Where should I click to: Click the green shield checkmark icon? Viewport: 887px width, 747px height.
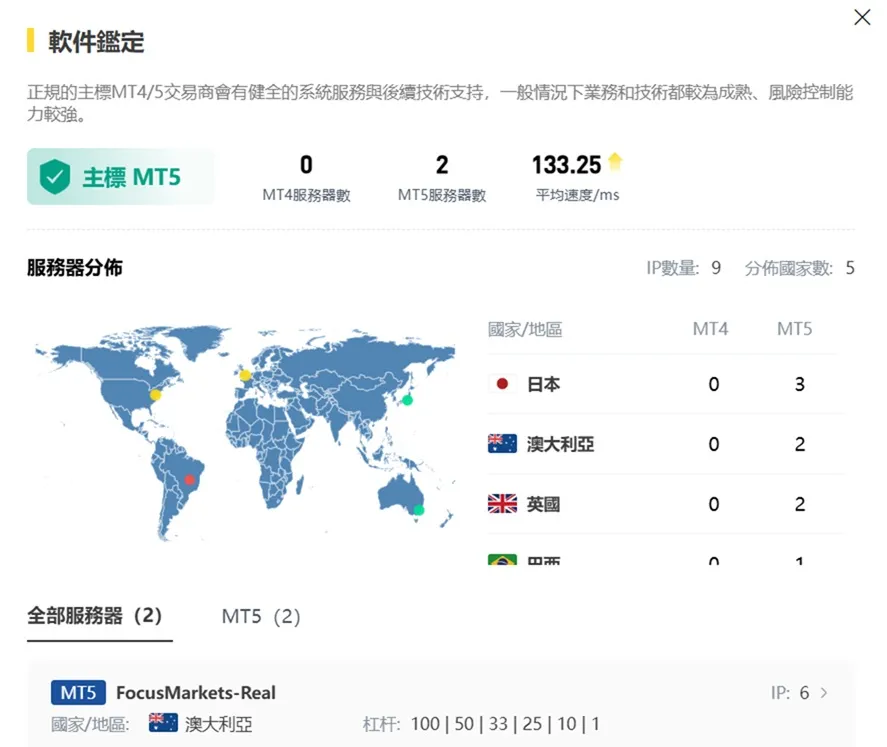tap(55, 176)
